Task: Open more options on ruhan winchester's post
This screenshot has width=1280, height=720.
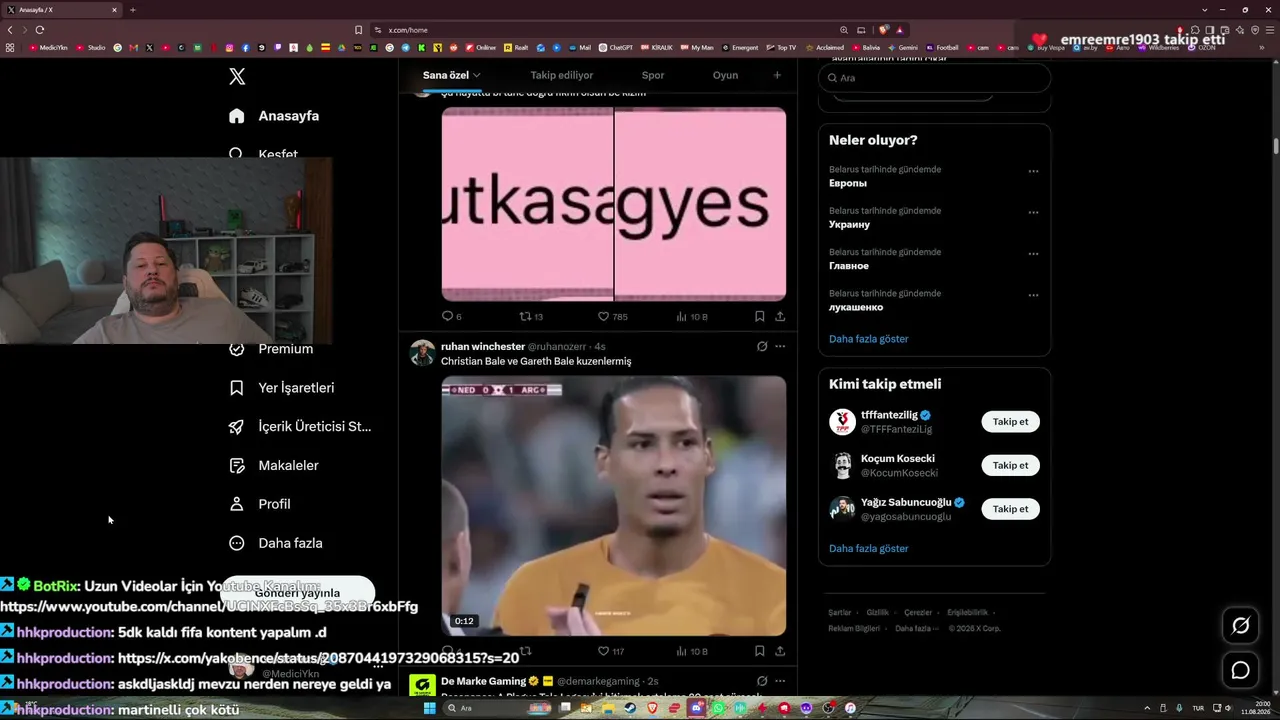Action: 780,346
